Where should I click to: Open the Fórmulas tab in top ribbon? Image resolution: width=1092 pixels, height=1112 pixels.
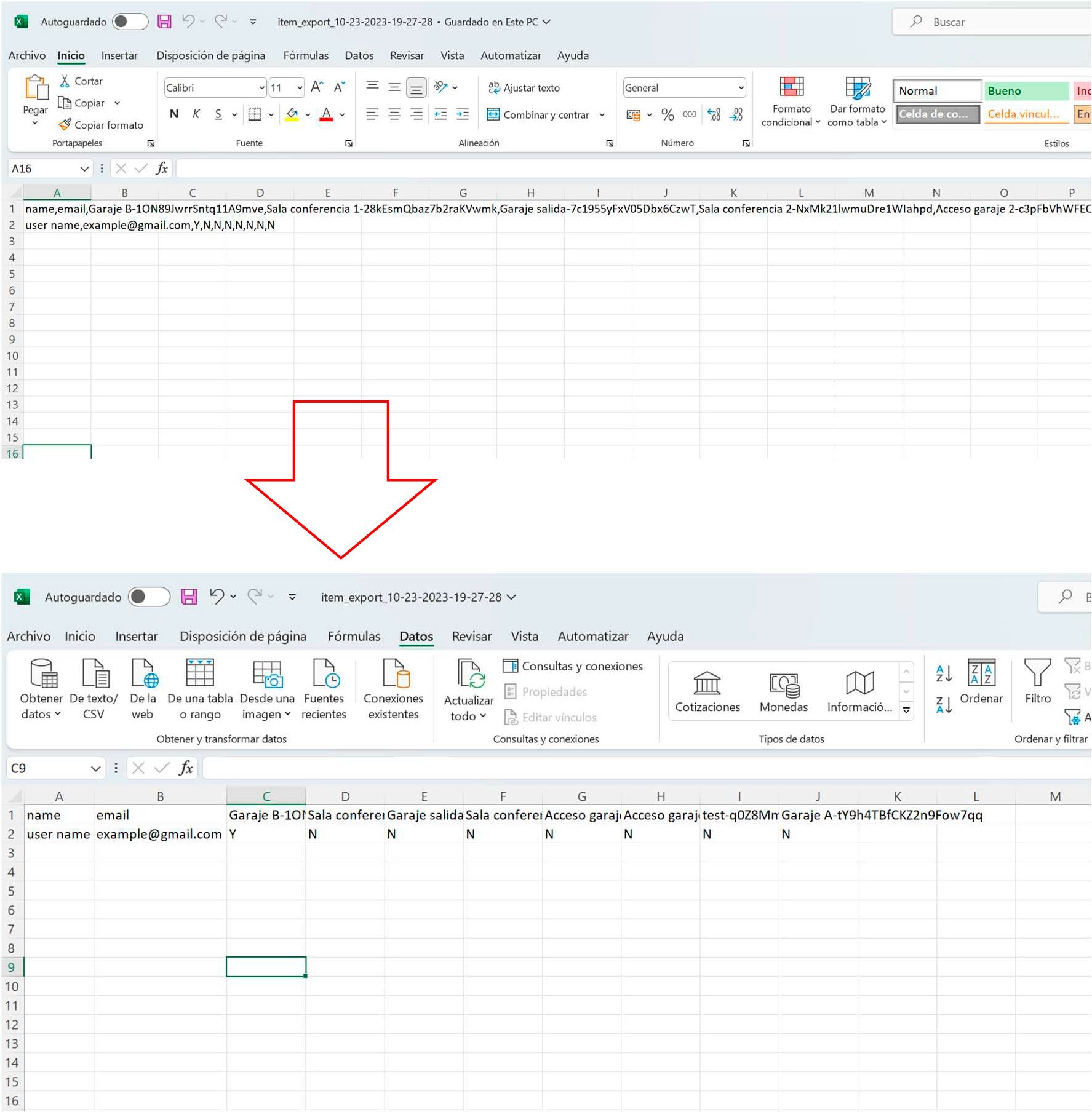point(306,55)
